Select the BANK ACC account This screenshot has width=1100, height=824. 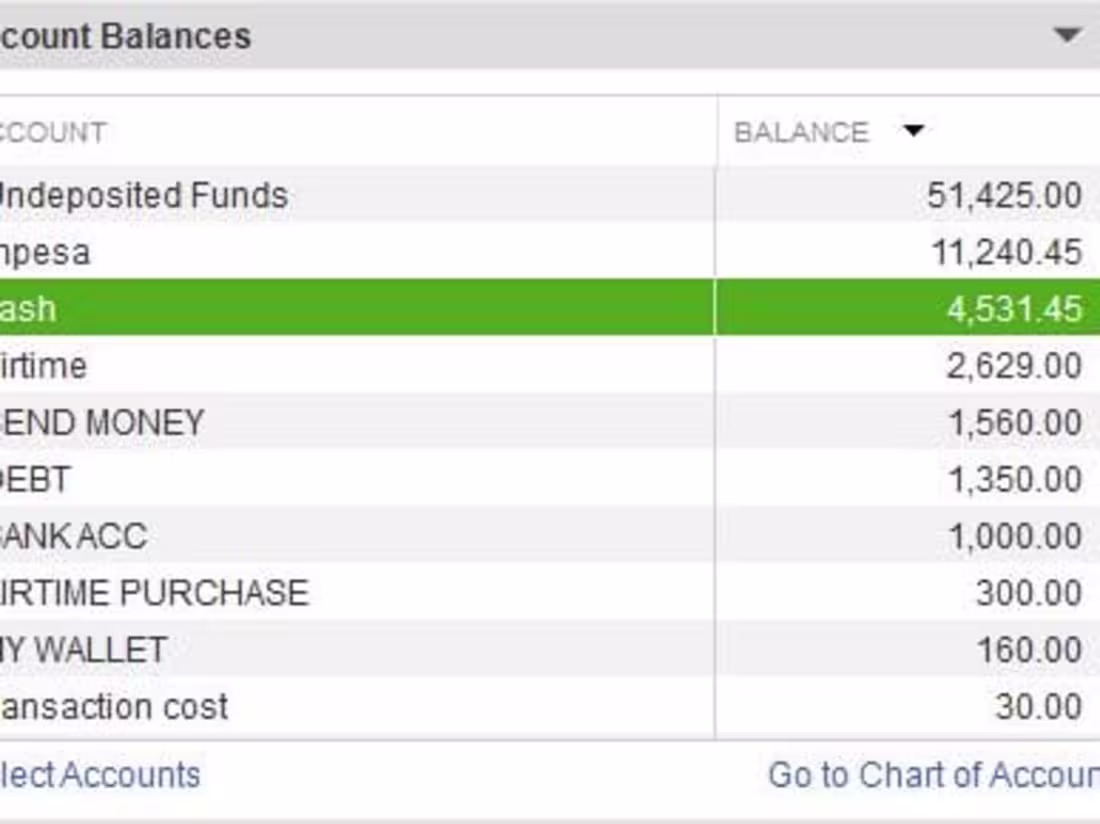point(74,537)
